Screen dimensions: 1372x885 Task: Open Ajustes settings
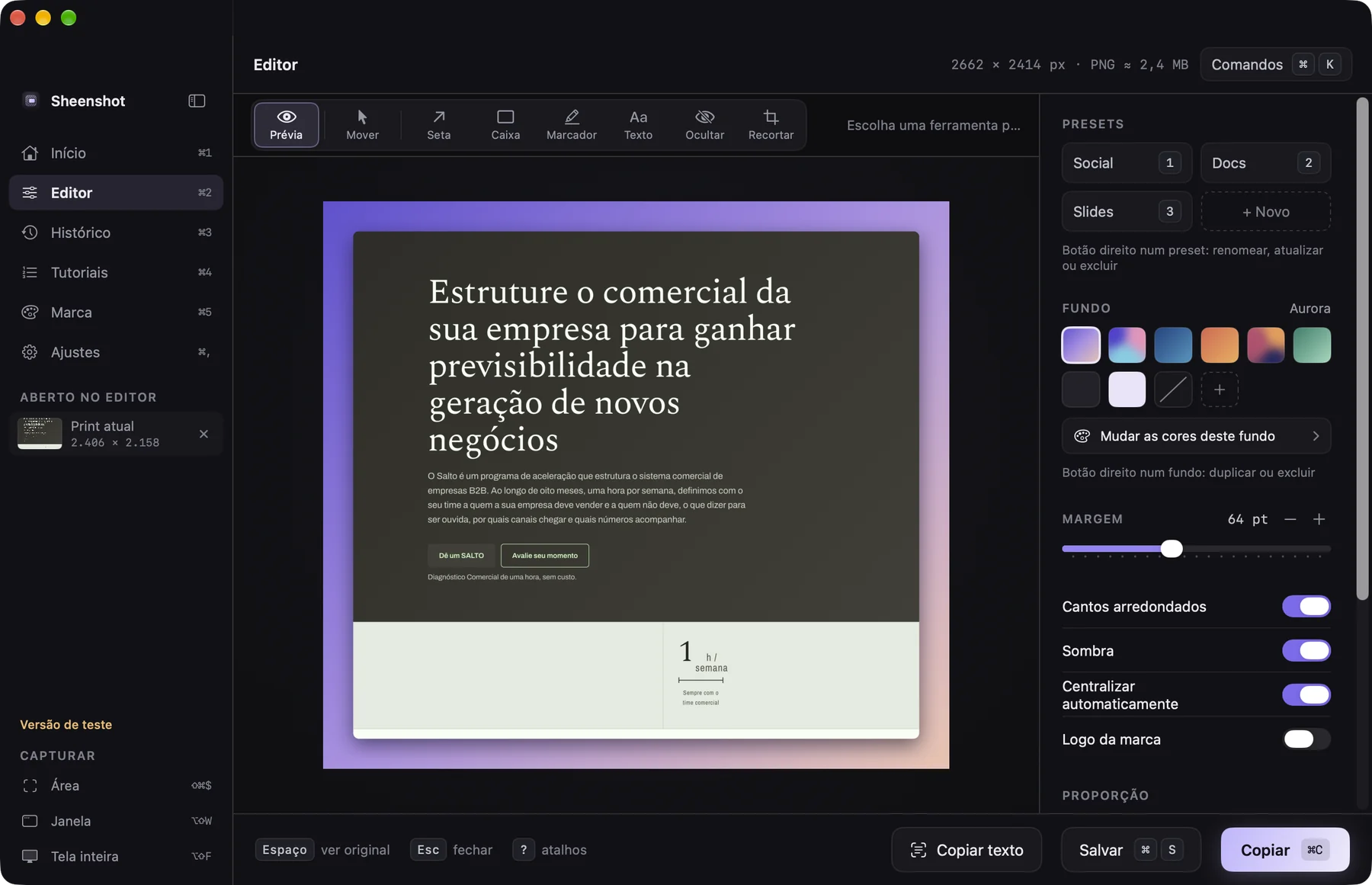(116, 352)
